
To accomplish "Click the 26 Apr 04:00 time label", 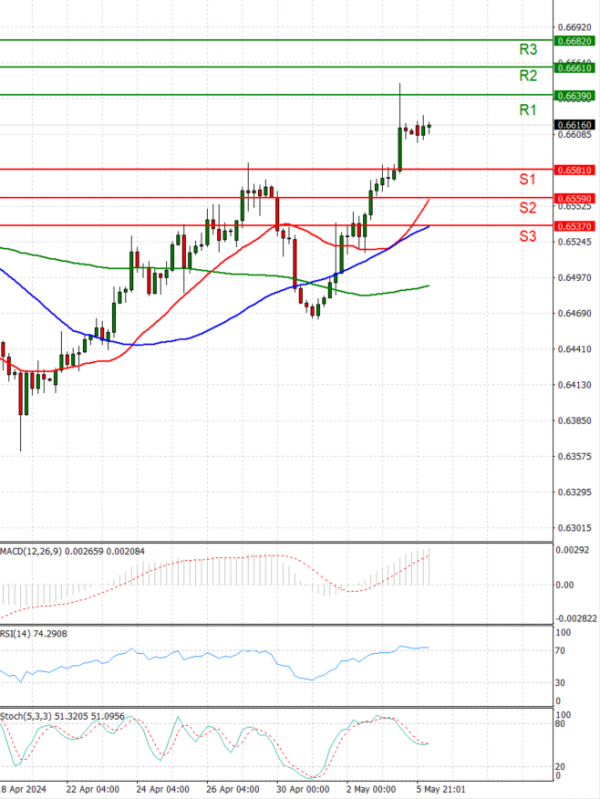I will pos(233,789).
